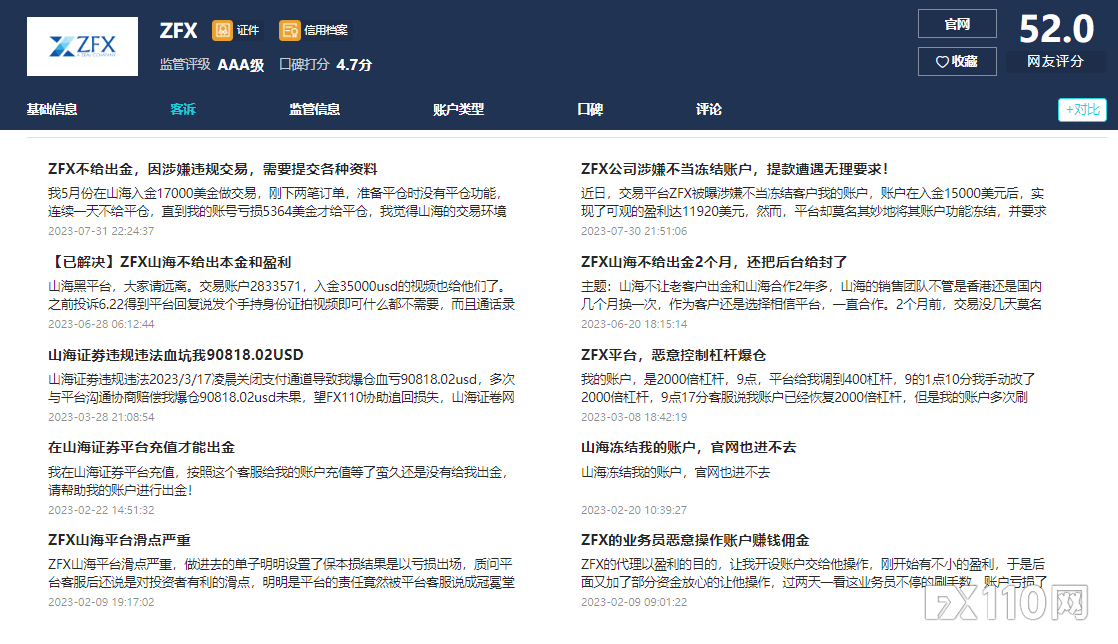Click excerpt starting '山海黑平台，大家请远离'
This screenshot has height=644, width=1118.
click(282, 295)
